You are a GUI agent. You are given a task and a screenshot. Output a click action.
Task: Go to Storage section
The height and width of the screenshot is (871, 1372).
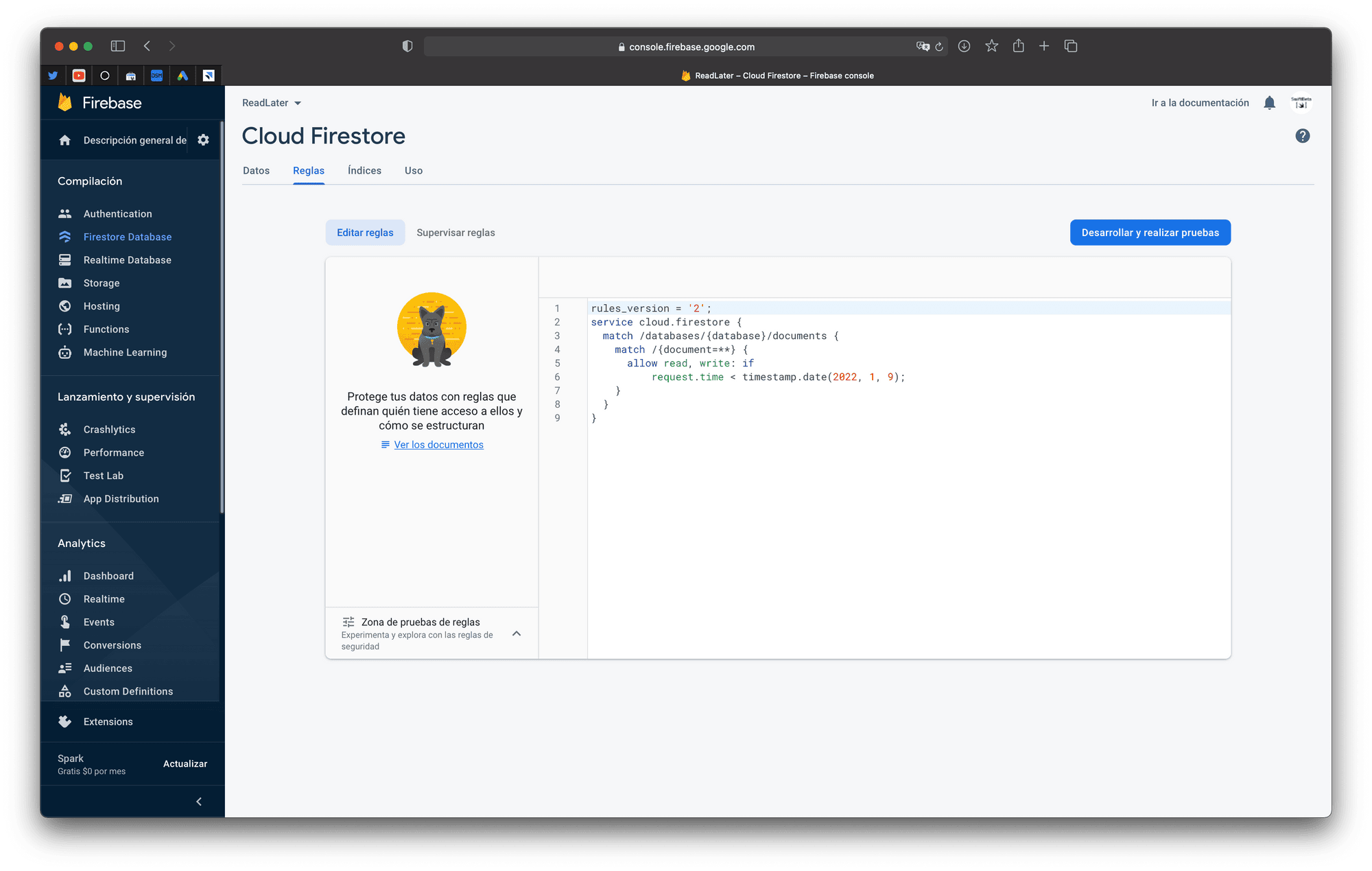tap(101, 283)
